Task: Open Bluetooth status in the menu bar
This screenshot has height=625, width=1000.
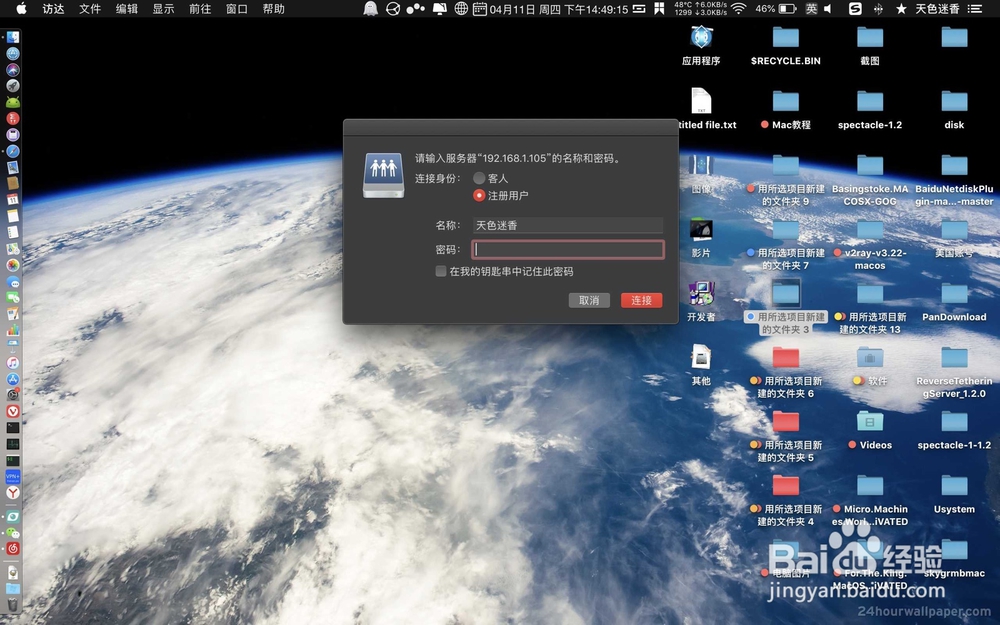Action: tap(879, 9)
